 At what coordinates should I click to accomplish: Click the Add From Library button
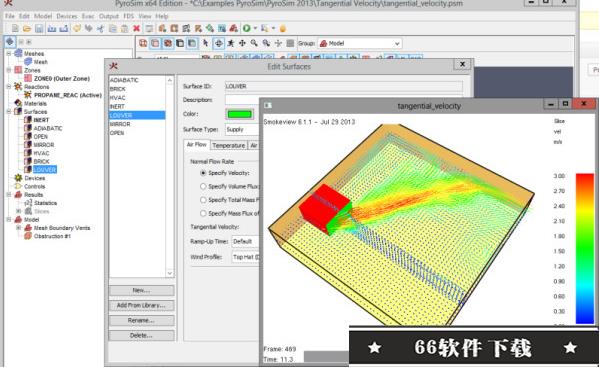tap(141, 306)
